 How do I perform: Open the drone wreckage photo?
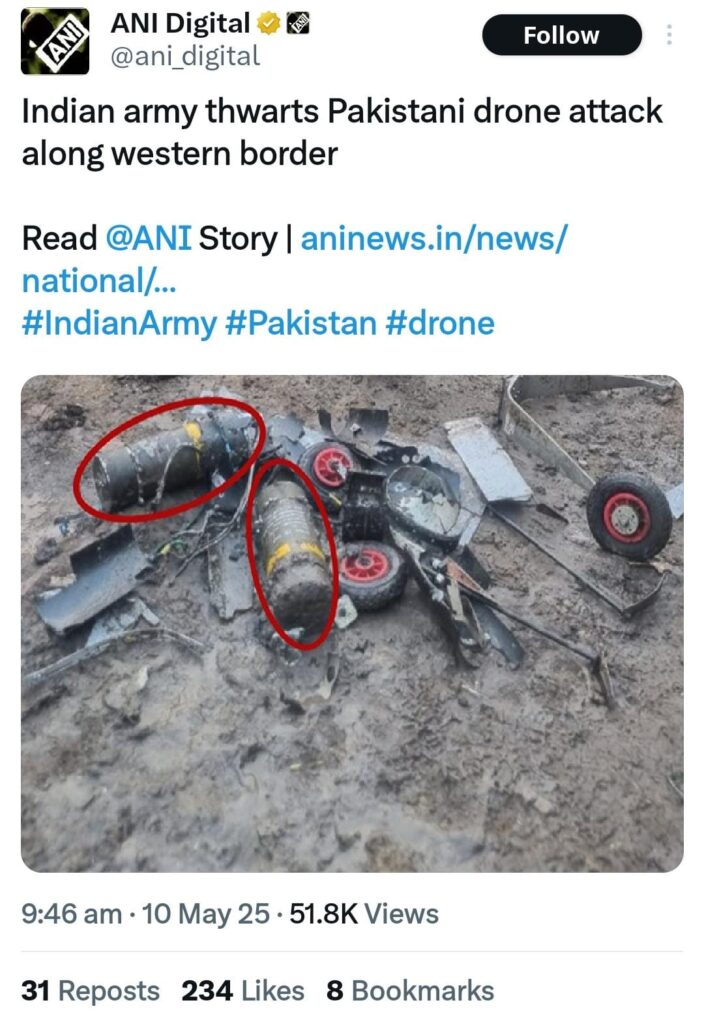click(x=352, y=624)
